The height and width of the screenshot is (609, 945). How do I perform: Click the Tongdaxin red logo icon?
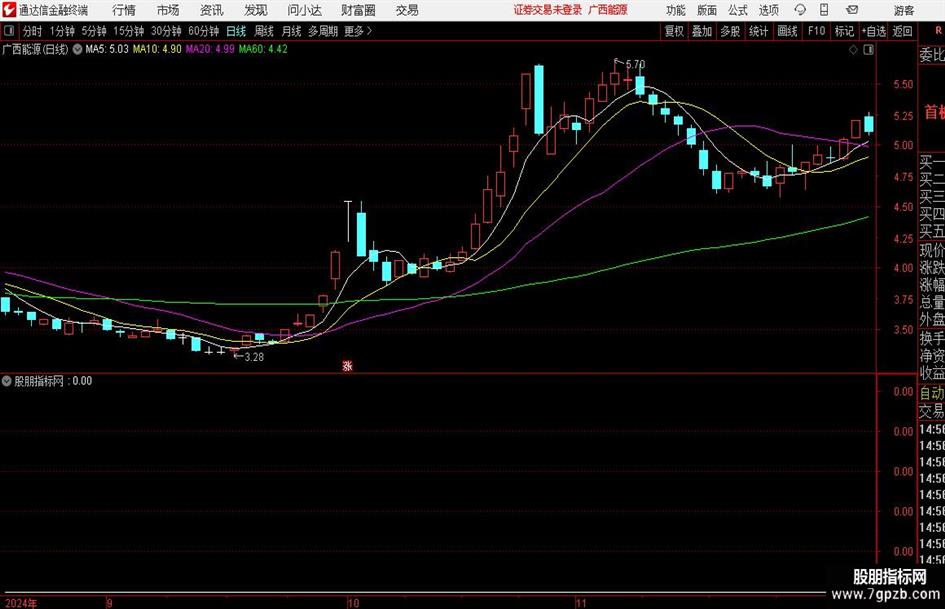pyautogui.click(x=8, y=10)
